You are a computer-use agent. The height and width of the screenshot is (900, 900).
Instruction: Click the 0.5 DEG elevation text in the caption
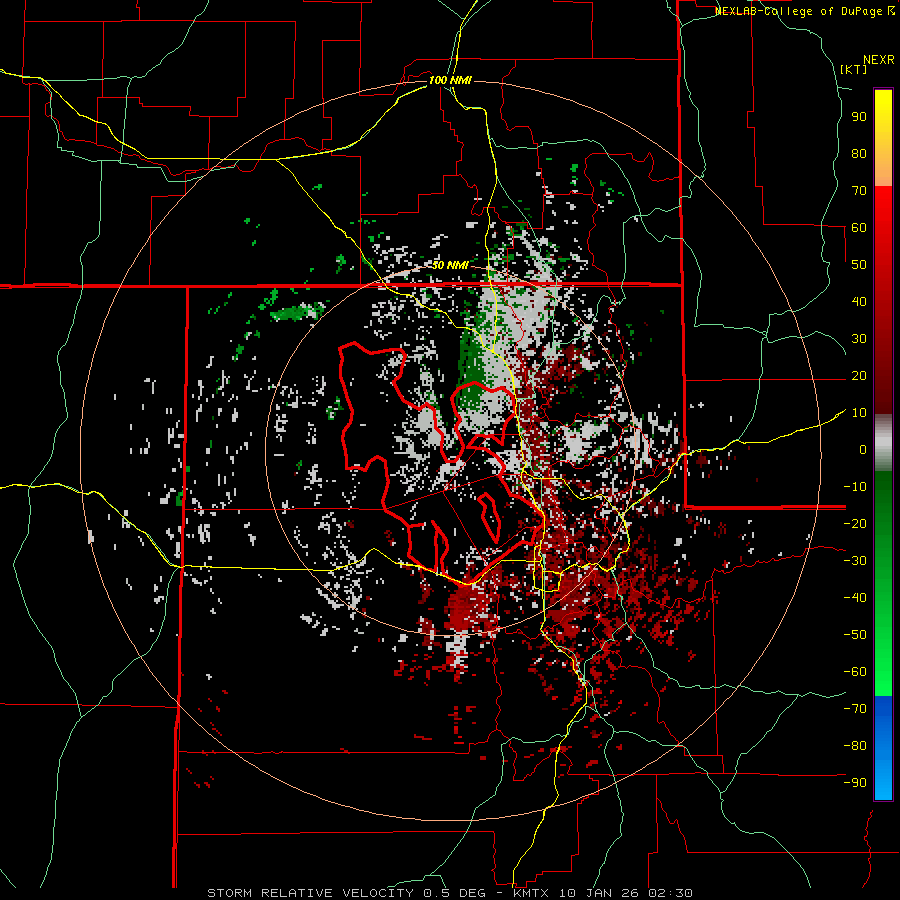453,893
